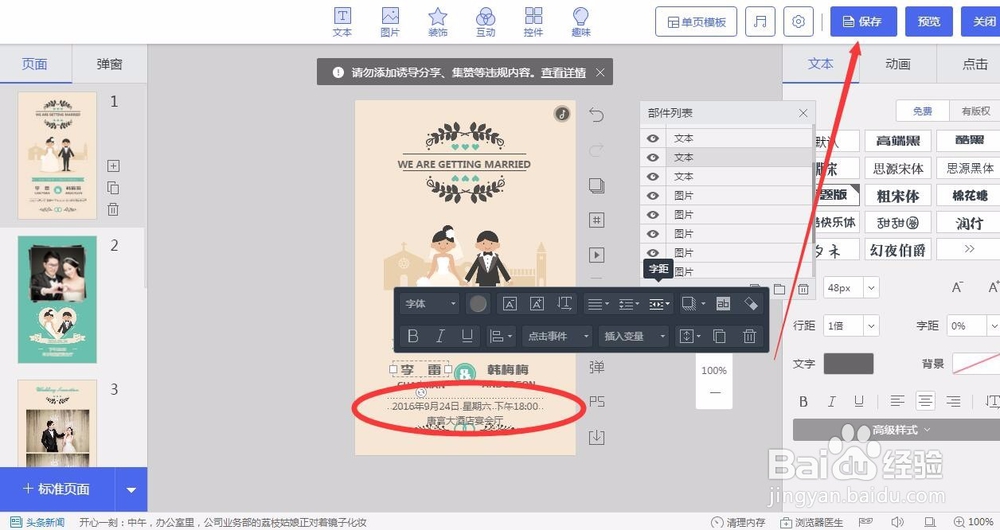The height and width of the screenshot is (530, 1000).
Task: Click the 查看详情 link in the notice
Action: click(x=563, y=73)
